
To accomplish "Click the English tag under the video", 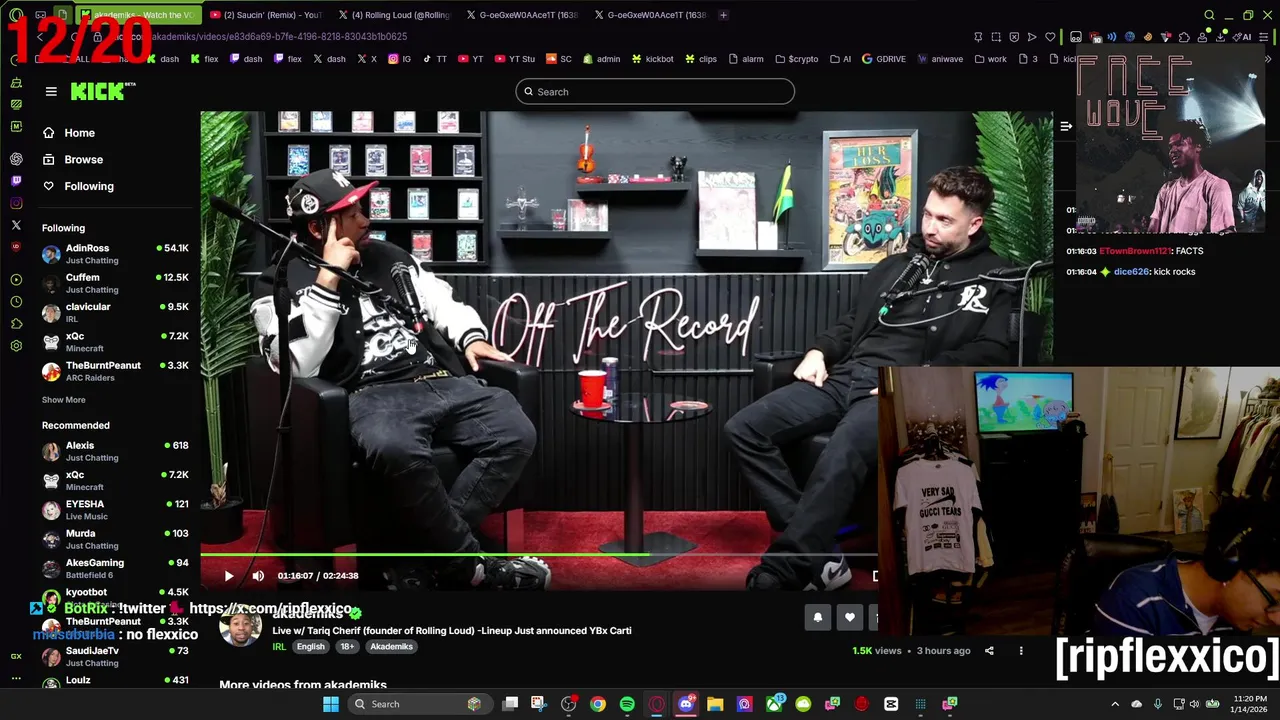I will tap(310, 647).
